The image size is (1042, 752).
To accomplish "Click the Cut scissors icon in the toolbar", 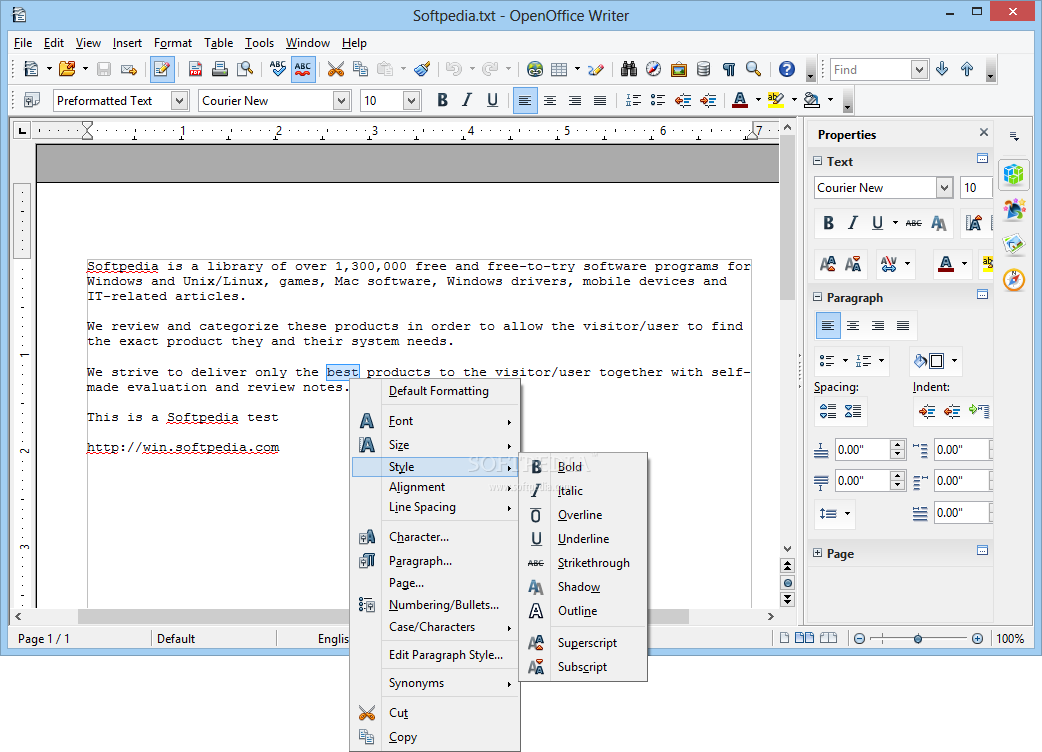I will click(x=336, y=69).
